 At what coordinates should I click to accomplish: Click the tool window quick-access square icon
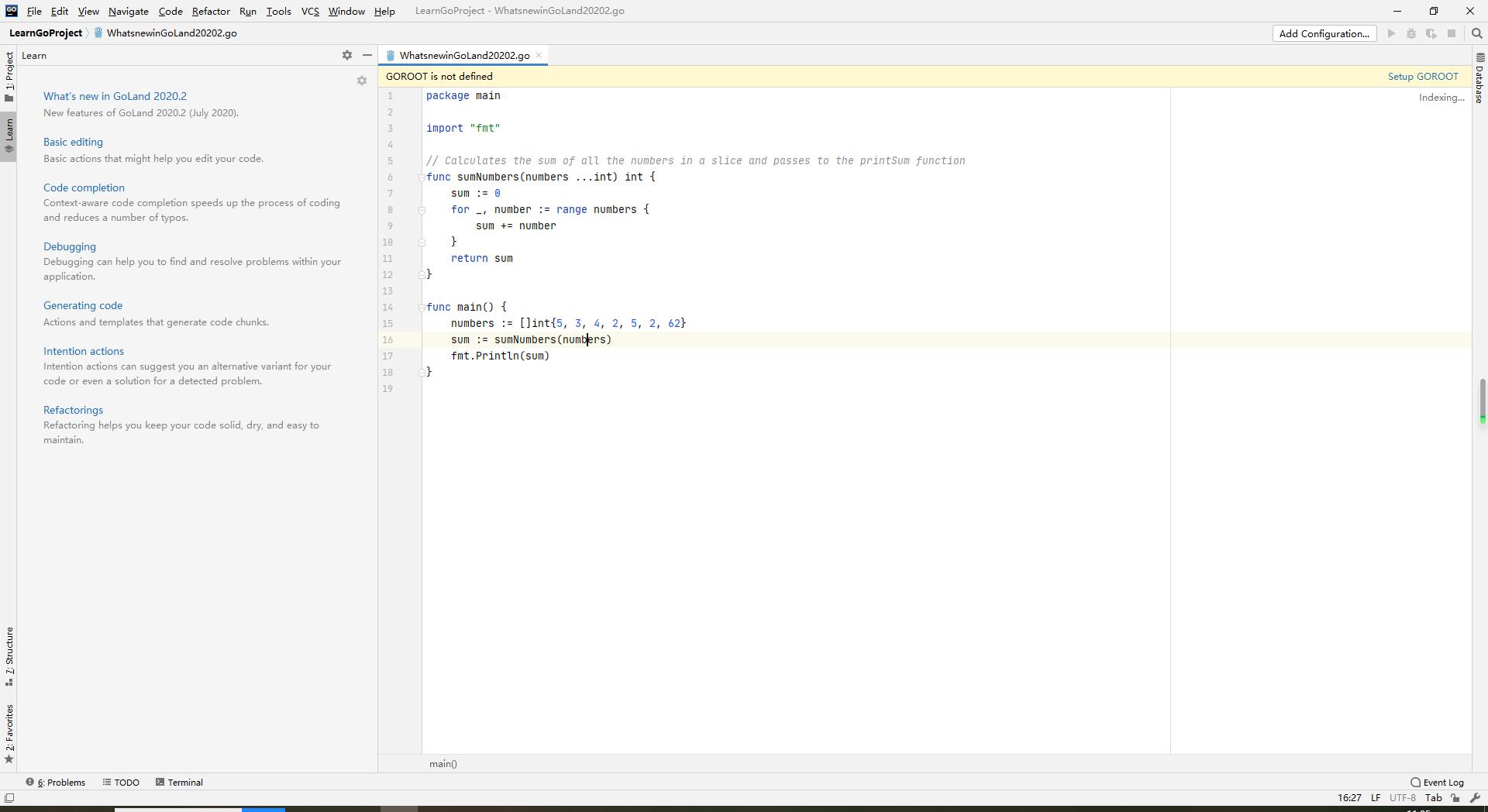pyautogui.click(x=9, y=798)
